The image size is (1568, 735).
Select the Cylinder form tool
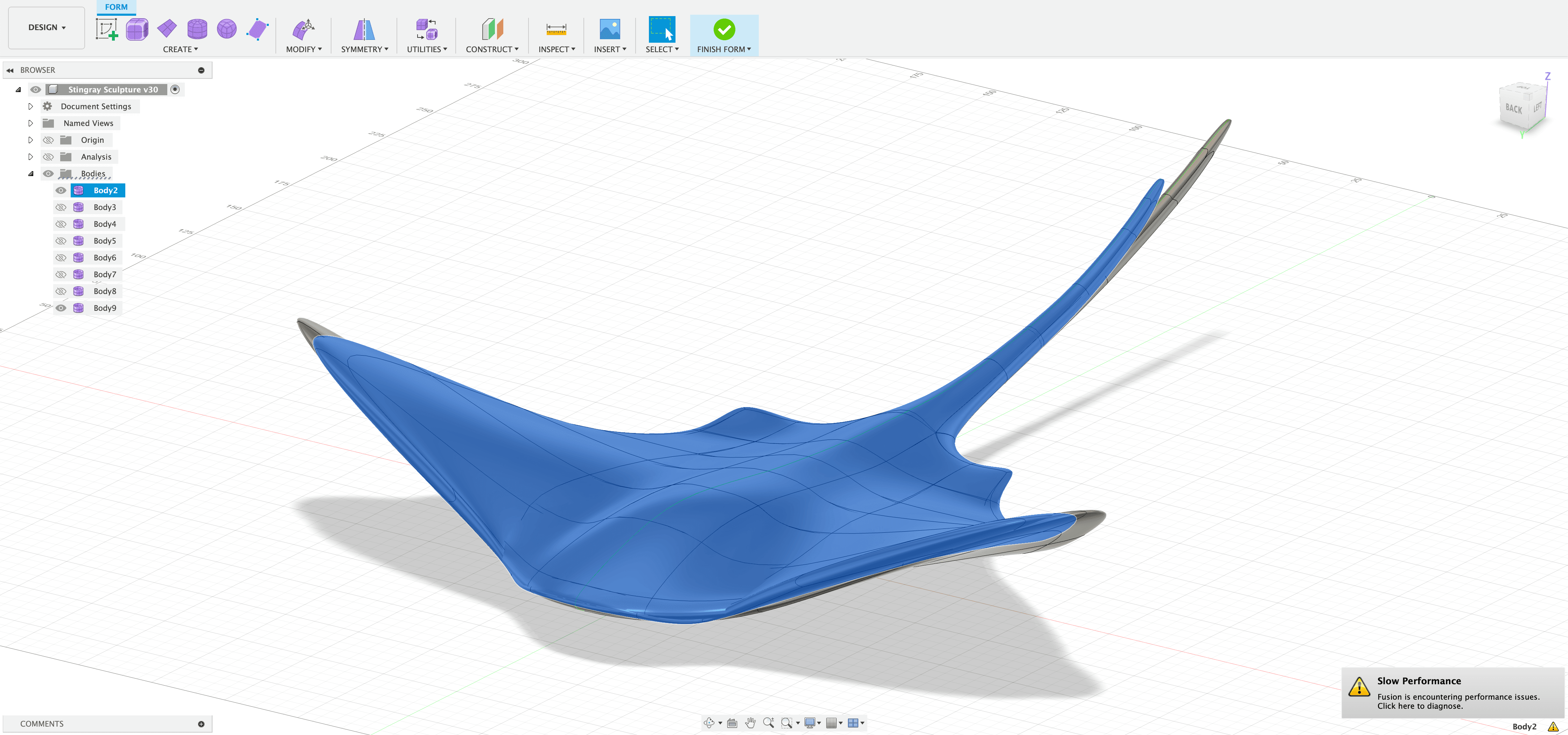(x=197, y=29)
